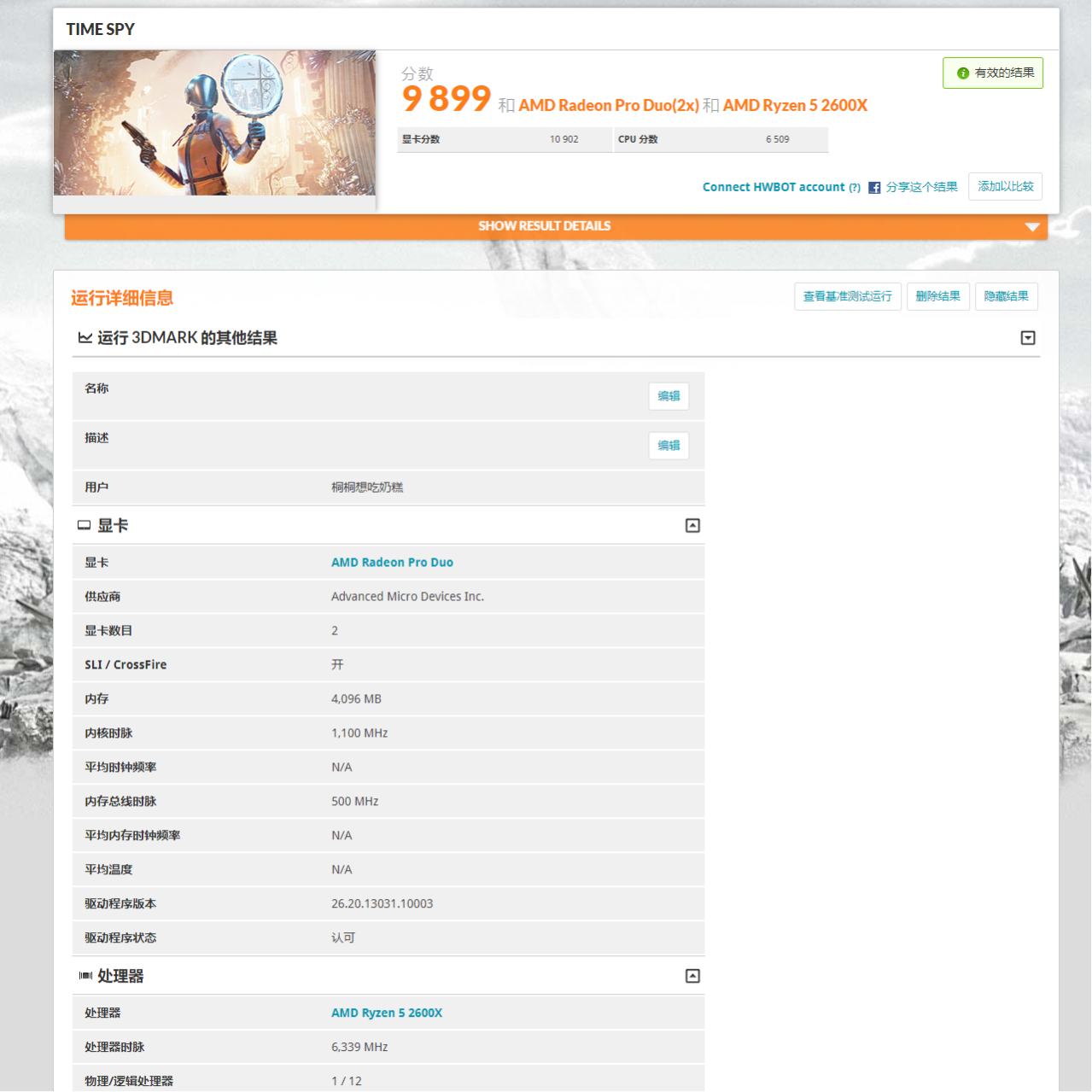Expand the 运行 3DMARK 的其他结果 section
Screen dimensions: 1092x1092
tap(1028, 338)
